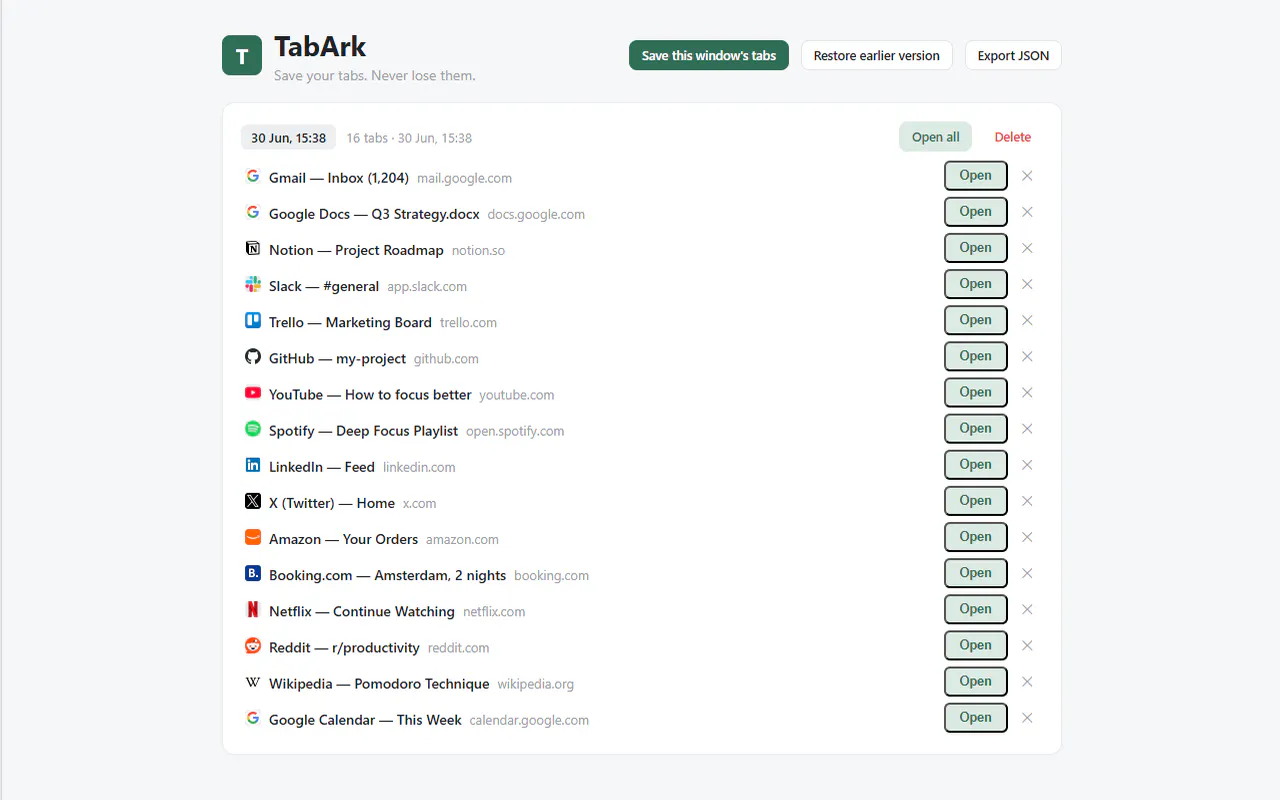The image size is (1280, 800).
Task: Open the Reddit r/productivity tab
Action: (976, 646)
